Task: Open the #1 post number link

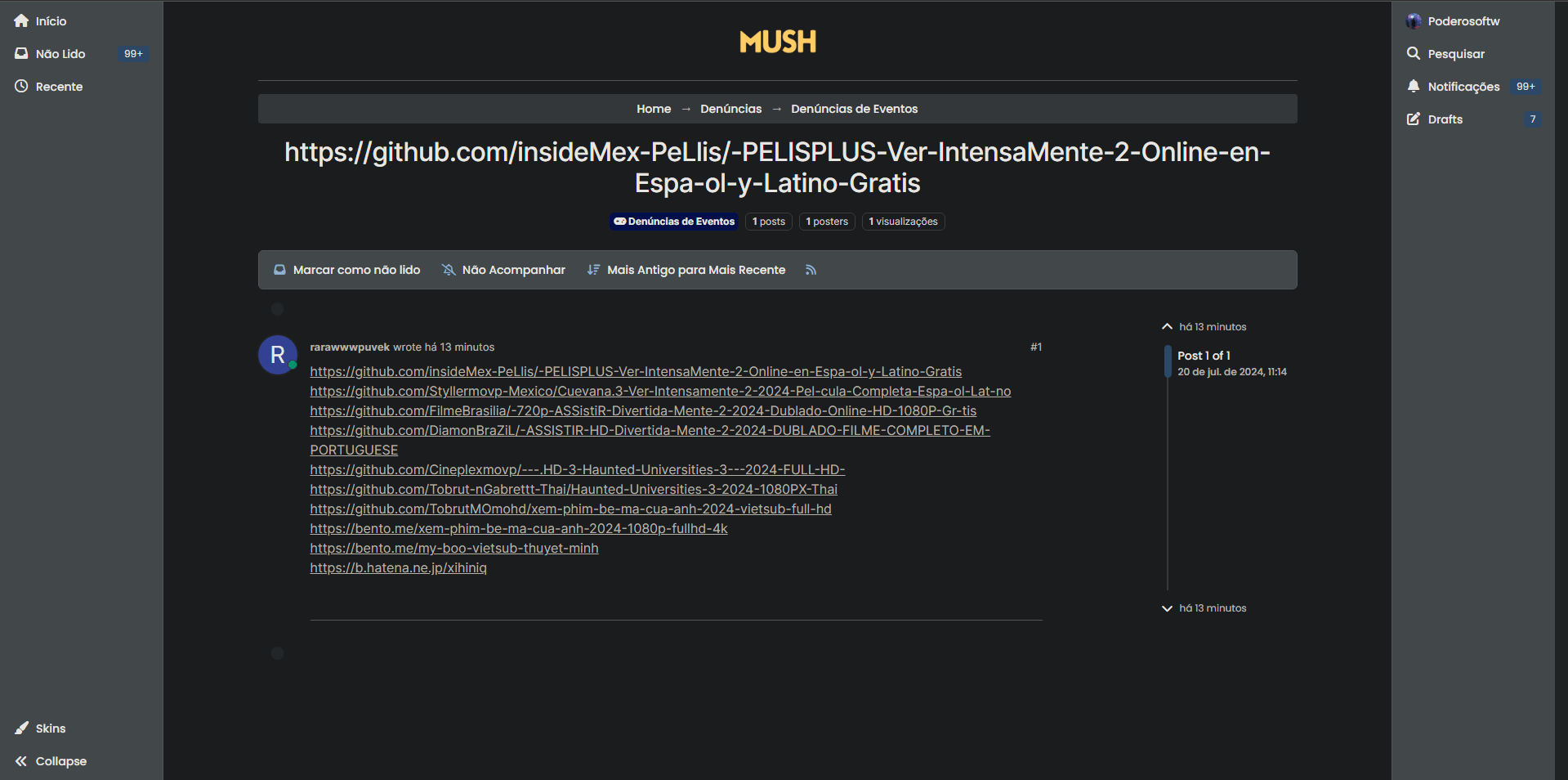Action: pos(1036,347)
